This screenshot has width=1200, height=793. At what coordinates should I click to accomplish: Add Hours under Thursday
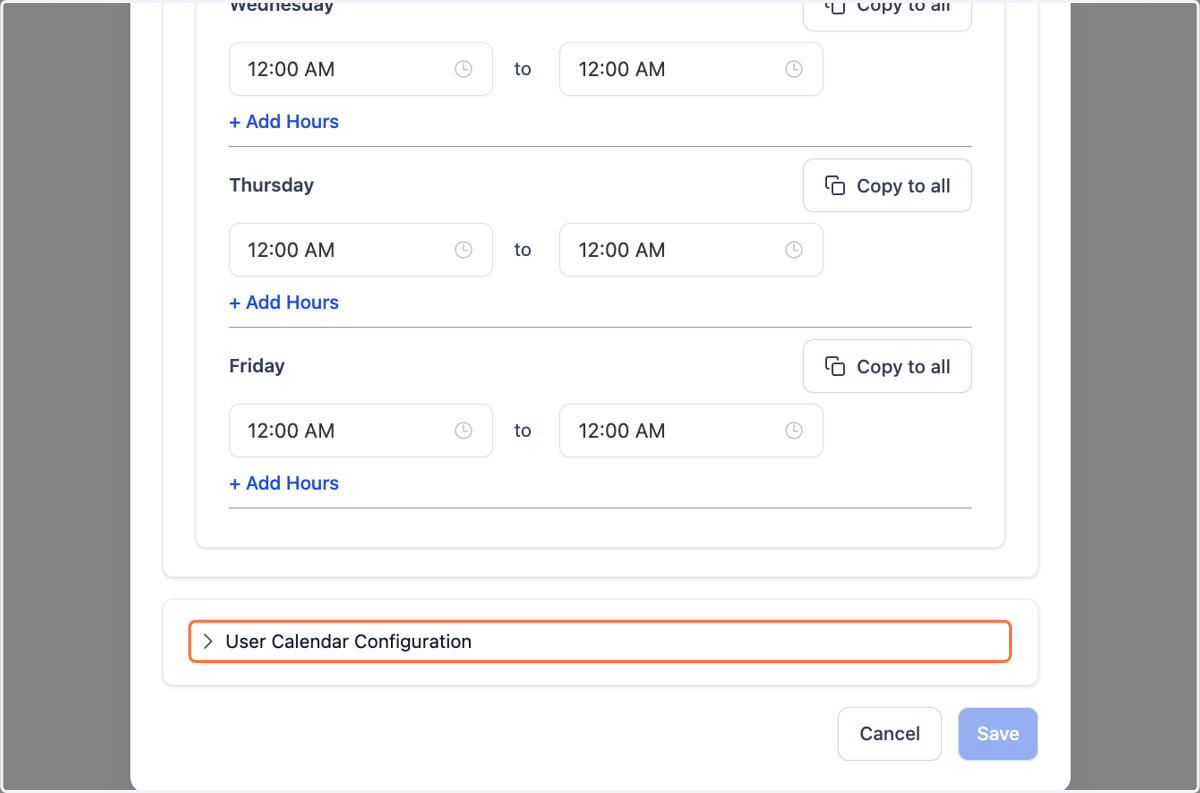tap(284, 303)
